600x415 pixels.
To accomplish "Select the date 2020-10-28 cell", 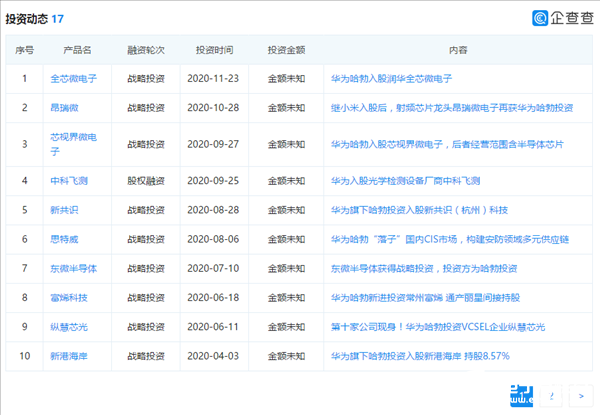I will click(x=213, y=107).
